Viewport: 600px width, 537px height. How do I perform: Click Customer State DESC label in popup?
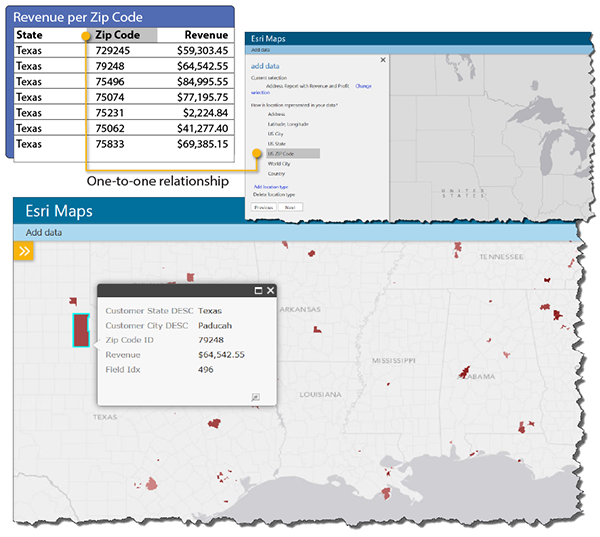149,311
